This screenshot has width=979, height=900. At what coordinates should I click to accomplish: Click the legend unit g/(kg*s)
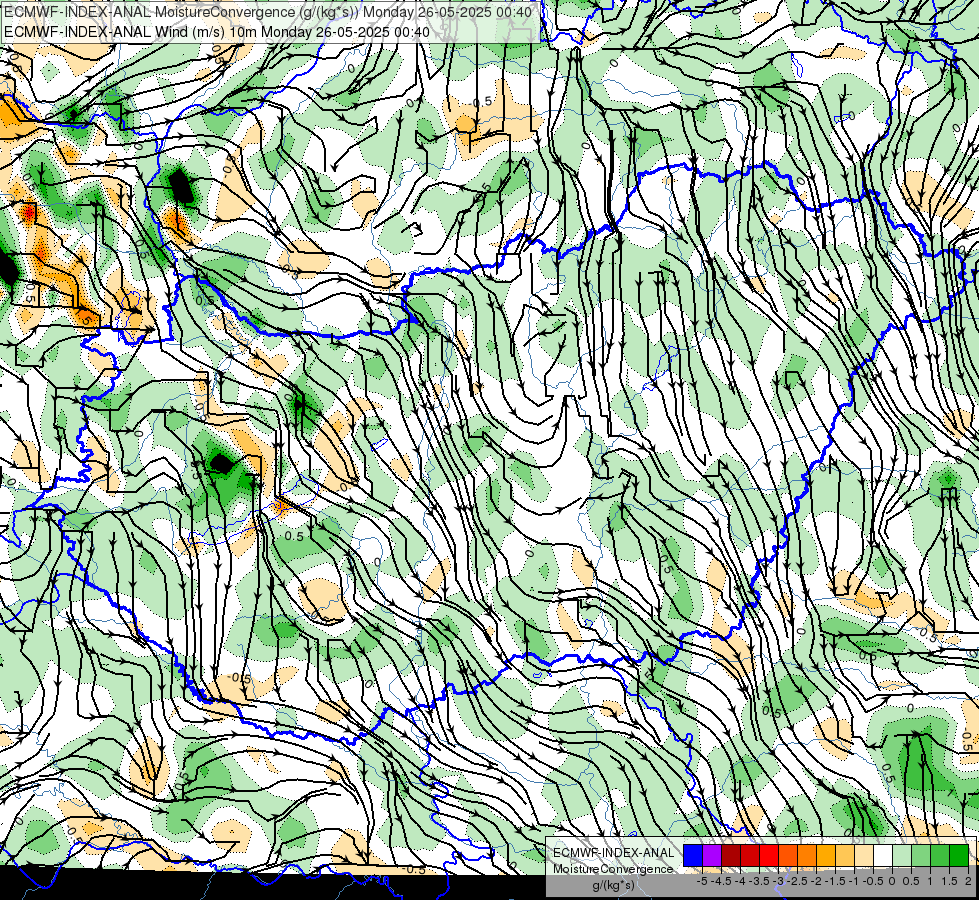pos(613,886)
